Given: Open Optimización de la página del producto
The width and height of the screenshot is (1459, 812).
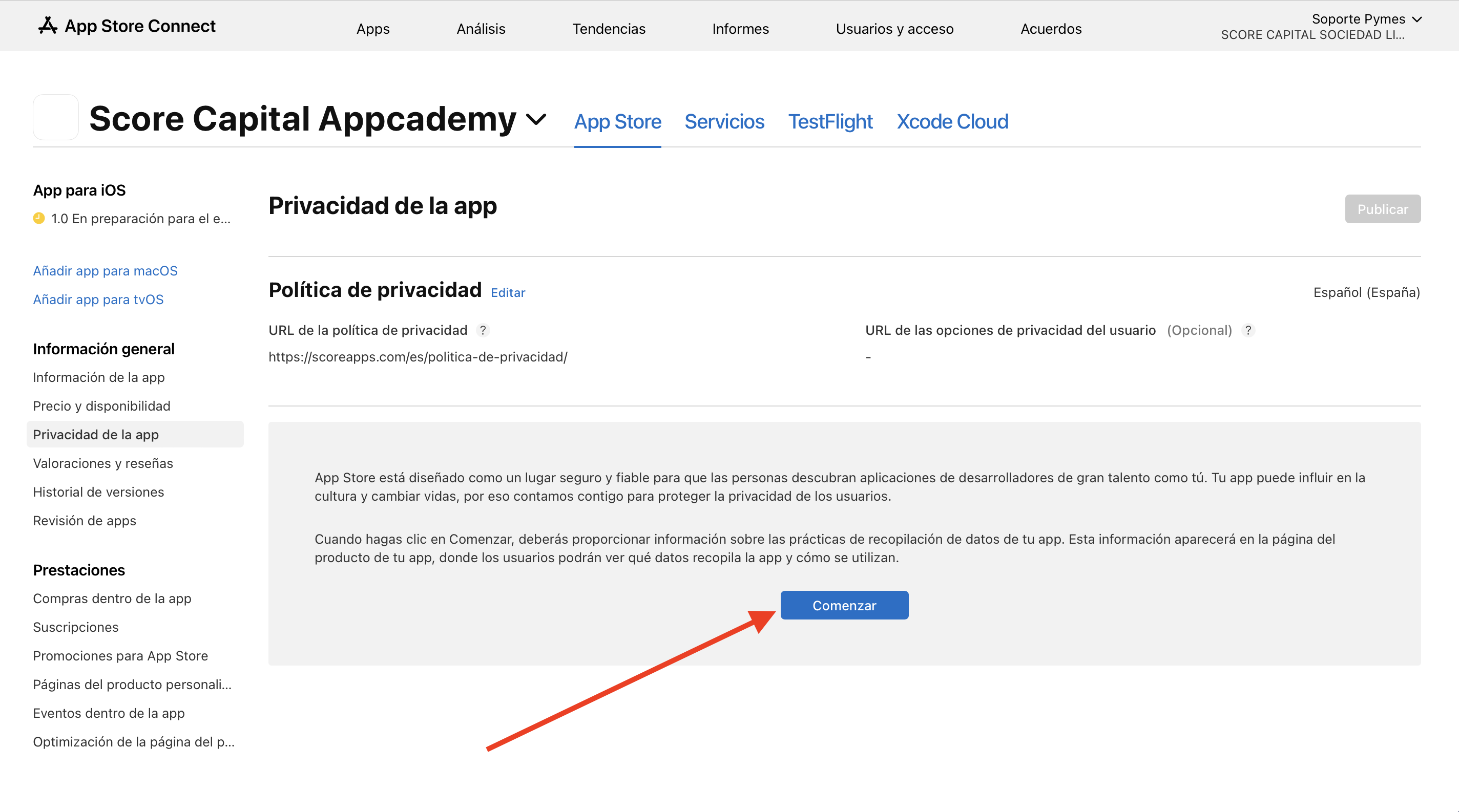Looking at the screenshot, I should [134, 742].
